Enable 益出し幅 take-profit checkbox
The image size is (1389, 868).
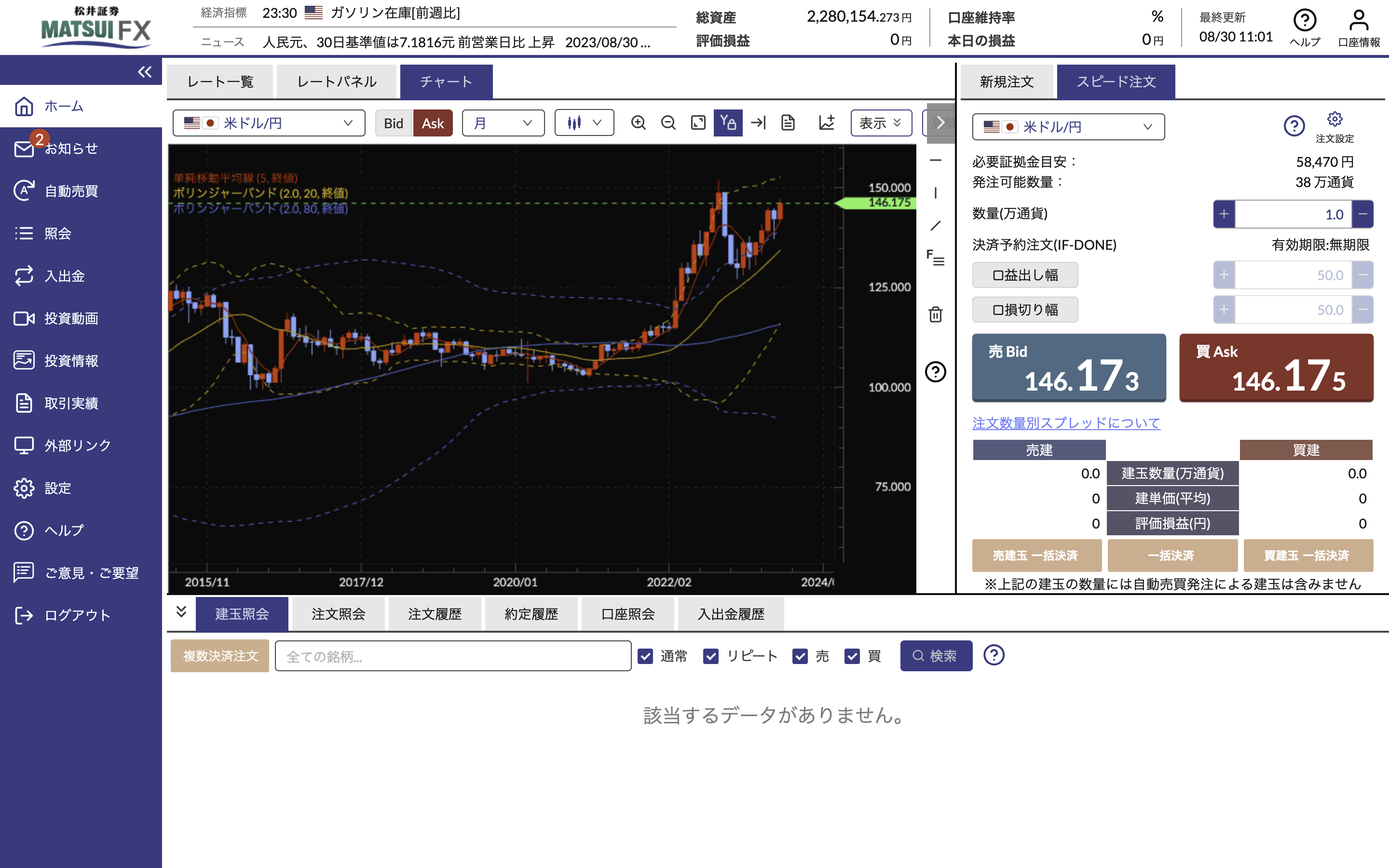[1025, 275]
